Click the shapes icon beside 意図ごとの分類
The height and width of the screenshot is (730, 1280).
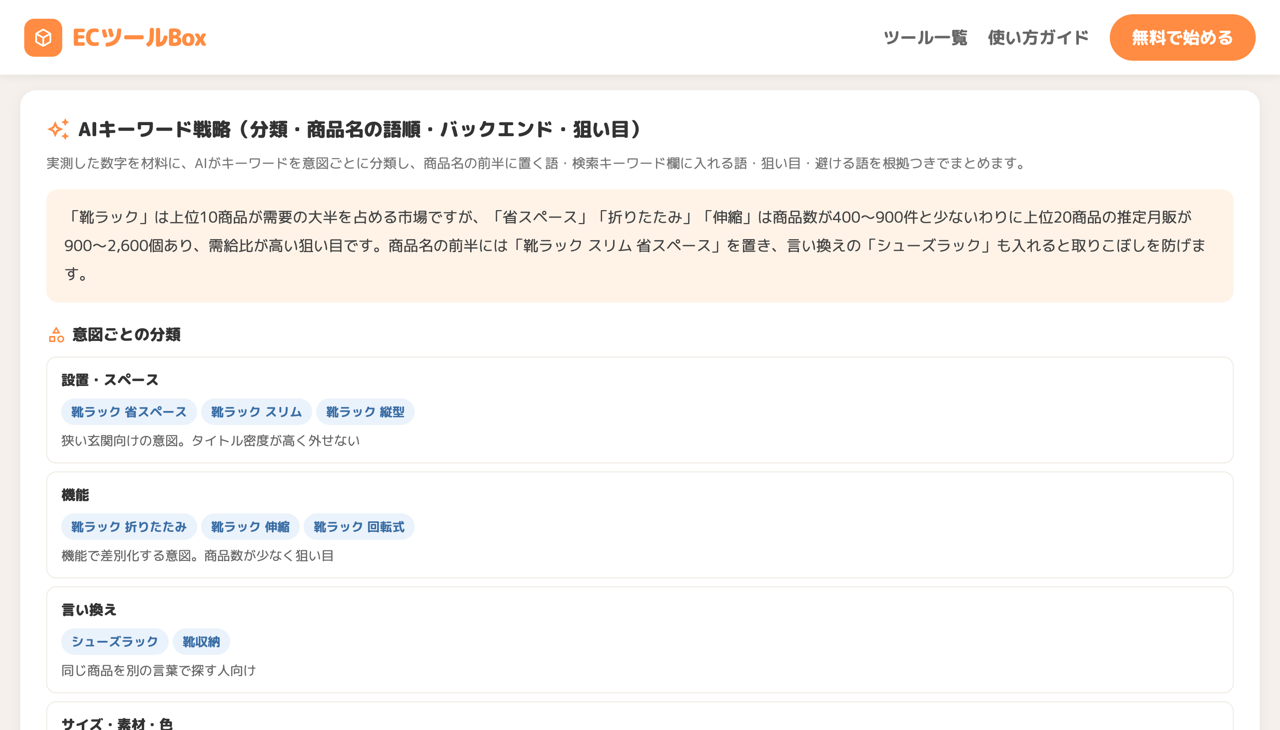click(x=56, y=335)
